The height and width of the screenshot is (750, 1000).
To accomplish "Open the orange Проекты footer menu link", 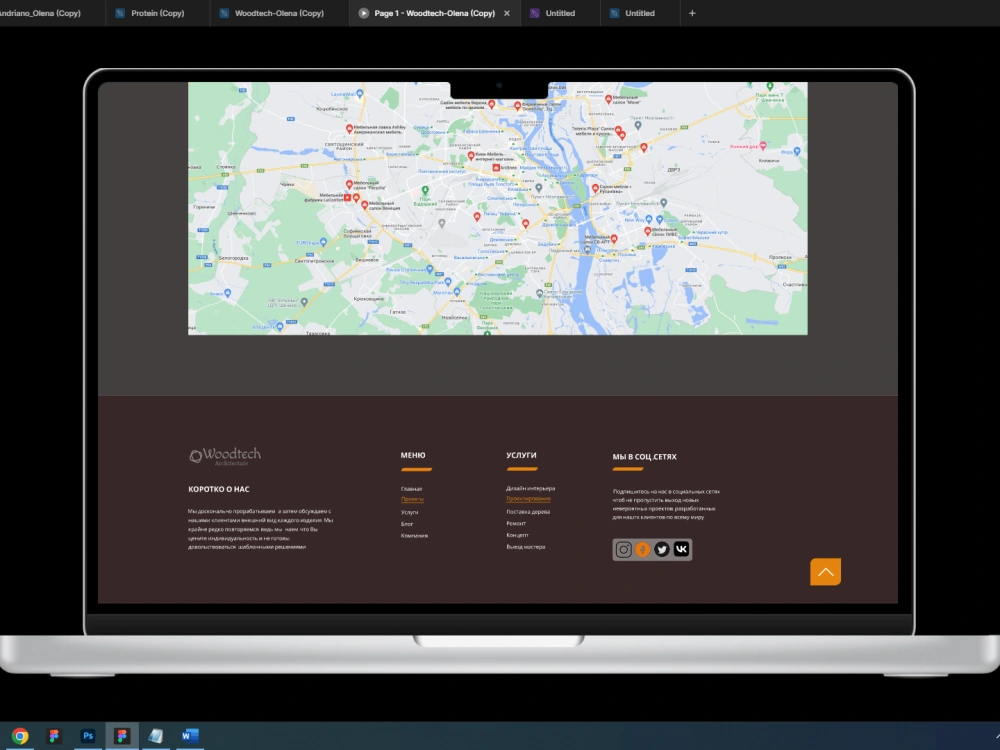I will pos(412,499).
